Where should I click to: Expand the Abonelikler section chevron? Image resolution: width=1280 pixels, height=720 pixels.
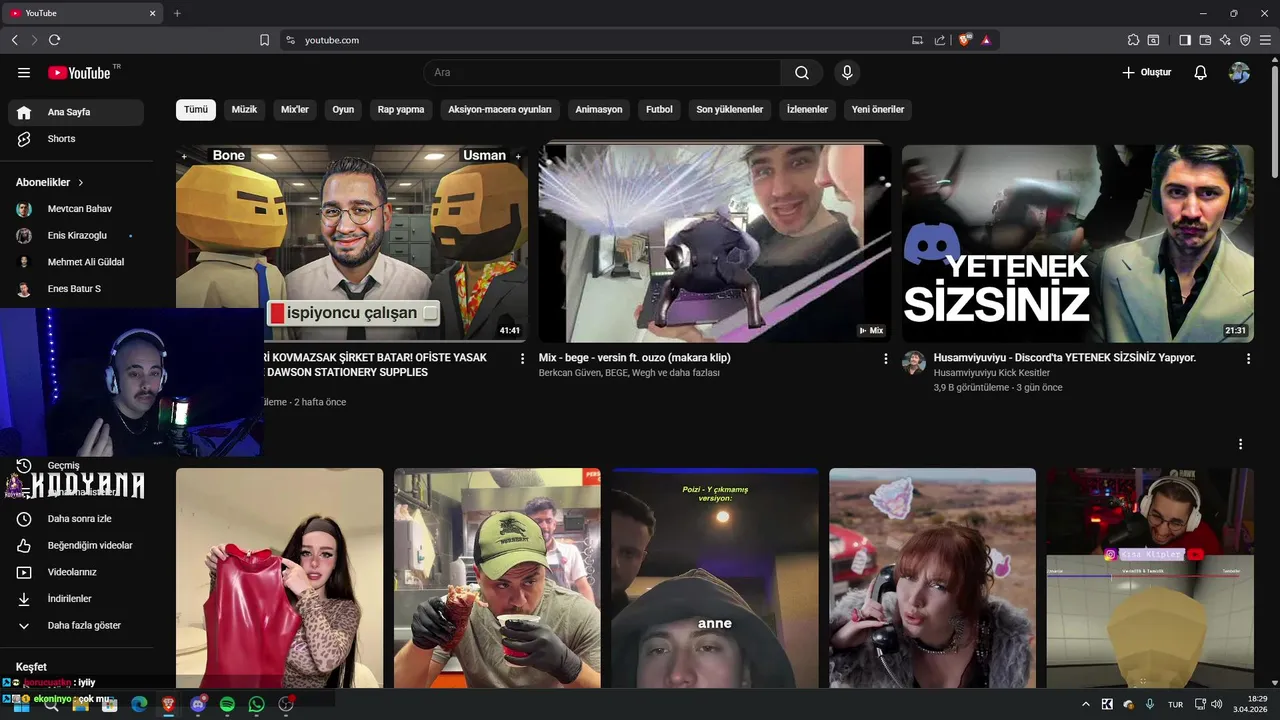[81, 183]
